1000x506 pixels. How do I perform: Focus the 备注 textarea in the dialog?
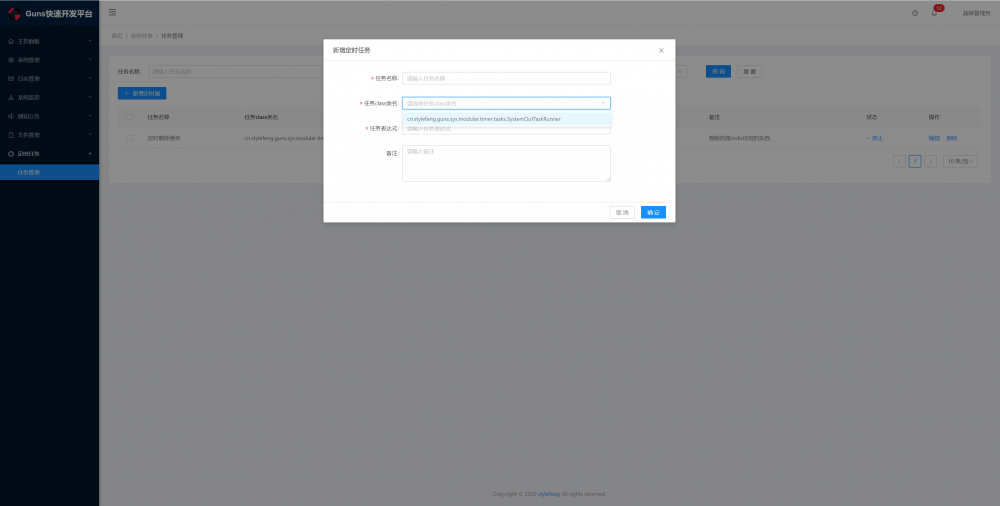click(x=506, y=163)
